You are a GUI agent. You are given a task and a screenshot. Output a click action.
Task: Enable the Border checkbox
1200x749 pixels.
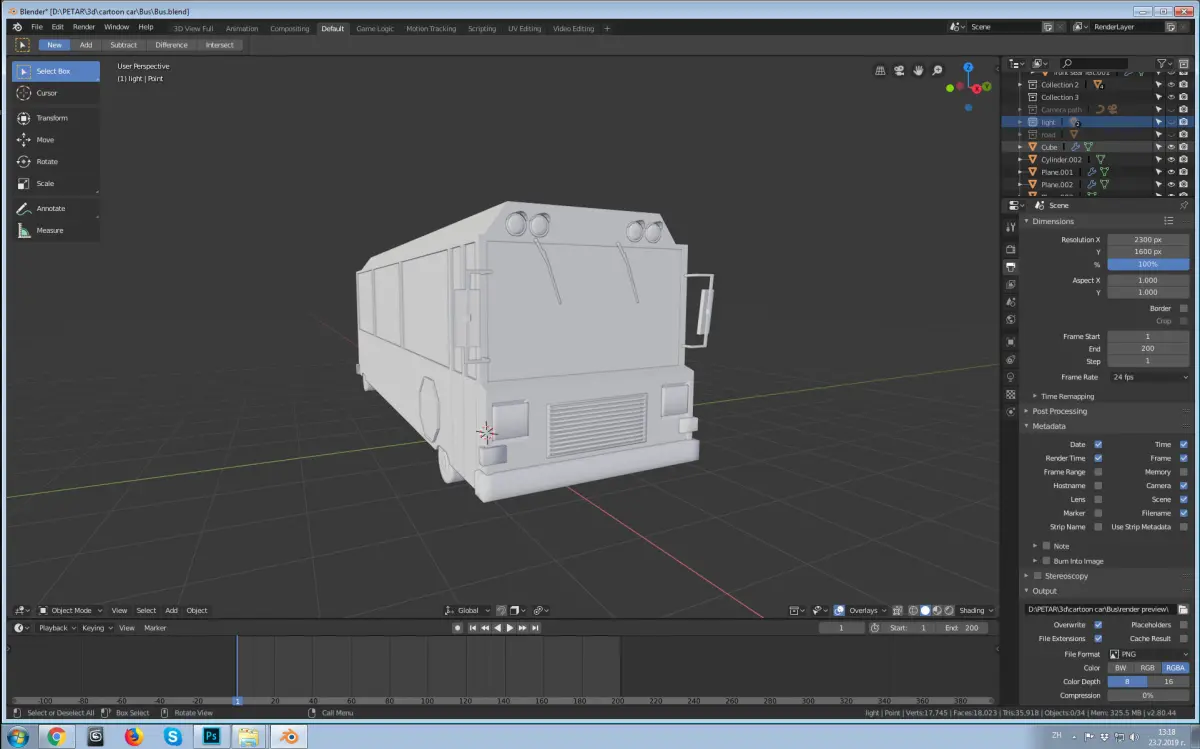click(1184, 308)
